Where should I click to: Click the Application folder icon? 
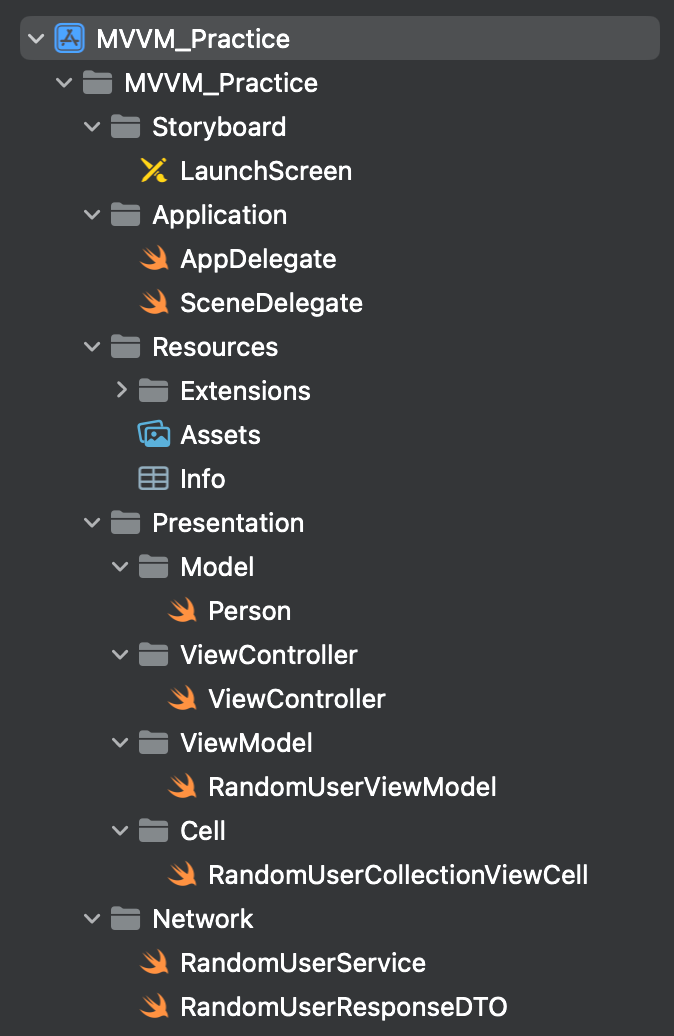pos(126,215)
